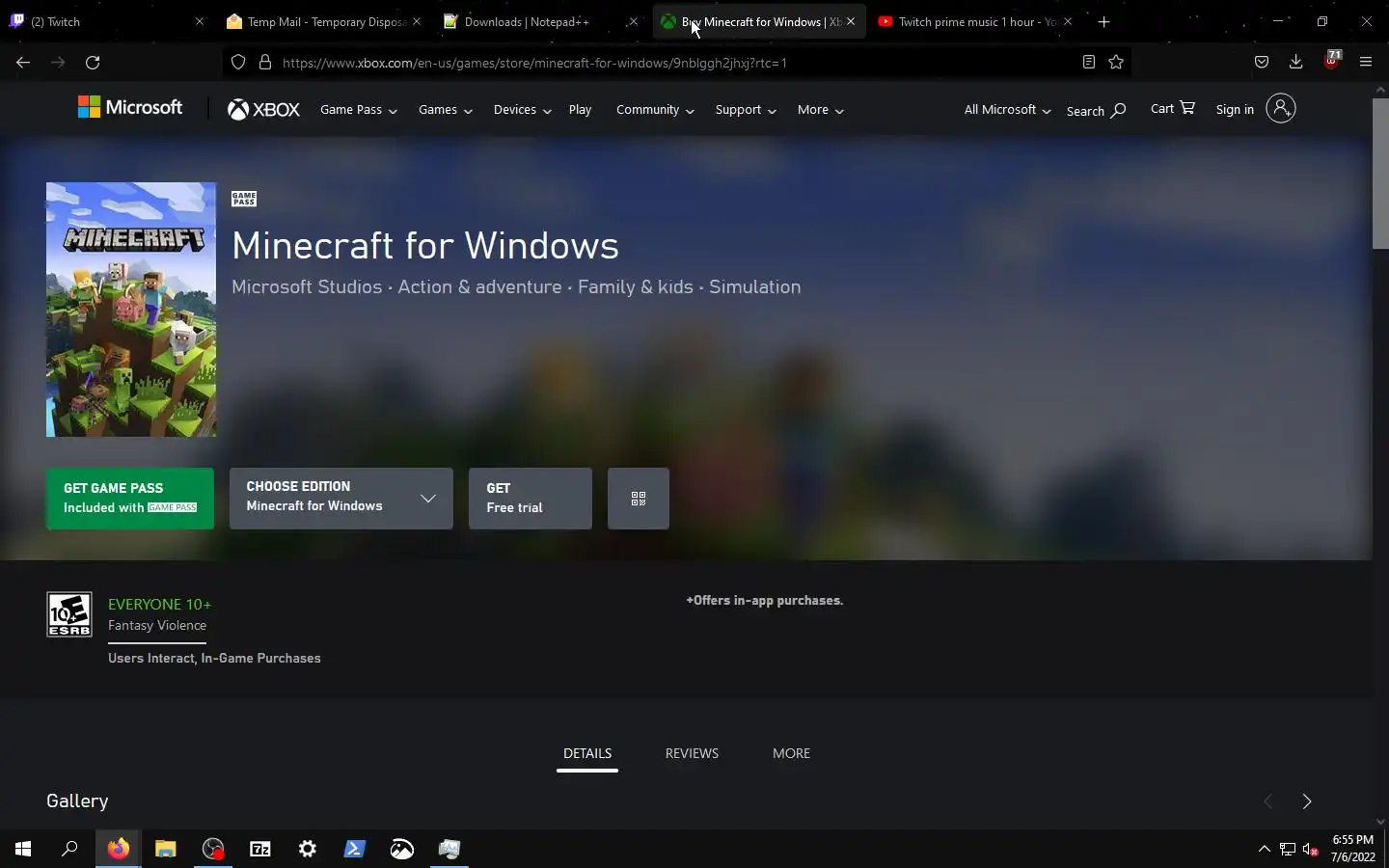Open the Firefox downloads arrow
This screenshot has width=1389, height=868.
[1296, 63]
